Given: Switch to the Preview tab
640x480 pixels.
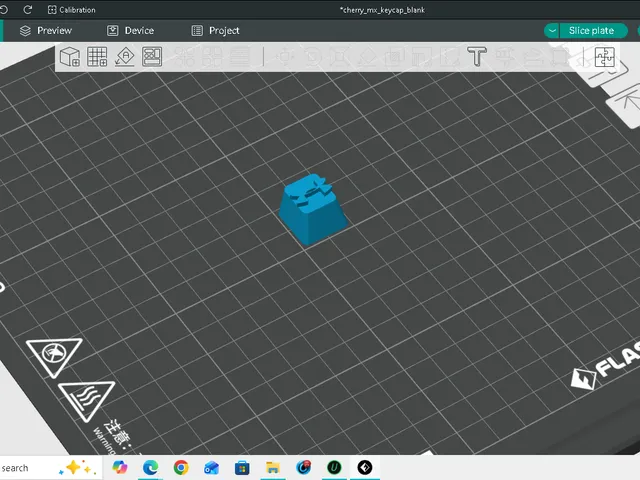Looking at the screenshot, I should pyautogui.click(x=46, y=31).
